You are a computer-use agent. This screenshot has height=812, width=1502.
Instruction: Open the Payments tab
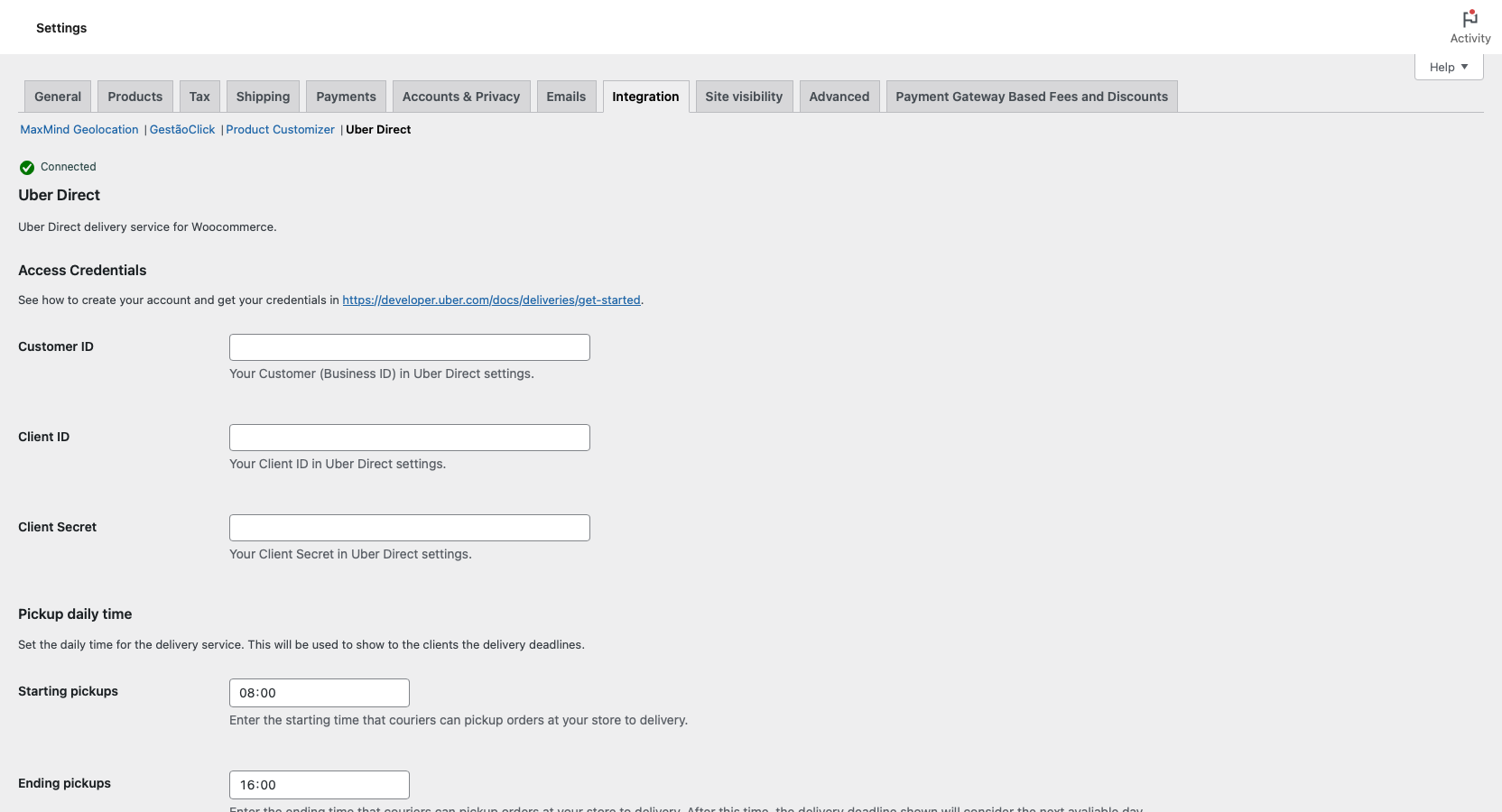click(x=345, y=96)
